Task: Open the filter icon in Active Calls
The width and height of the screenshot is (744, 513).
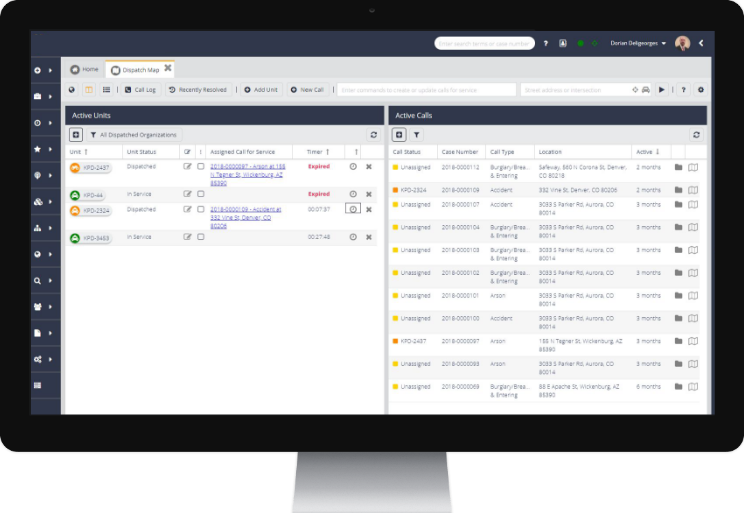Action: click(x=417, y=134)
